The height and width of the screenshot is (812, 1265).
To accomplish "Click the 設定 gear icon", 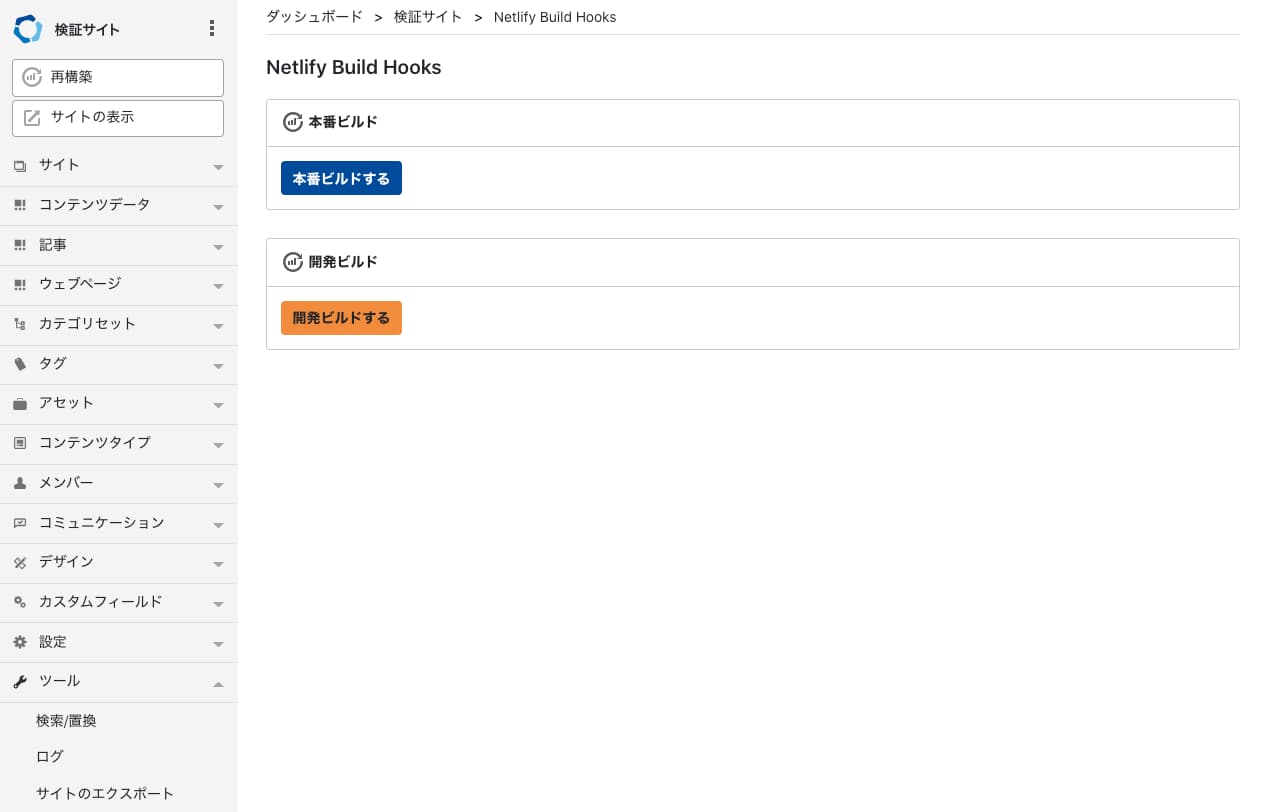I will tap(20, 642).
